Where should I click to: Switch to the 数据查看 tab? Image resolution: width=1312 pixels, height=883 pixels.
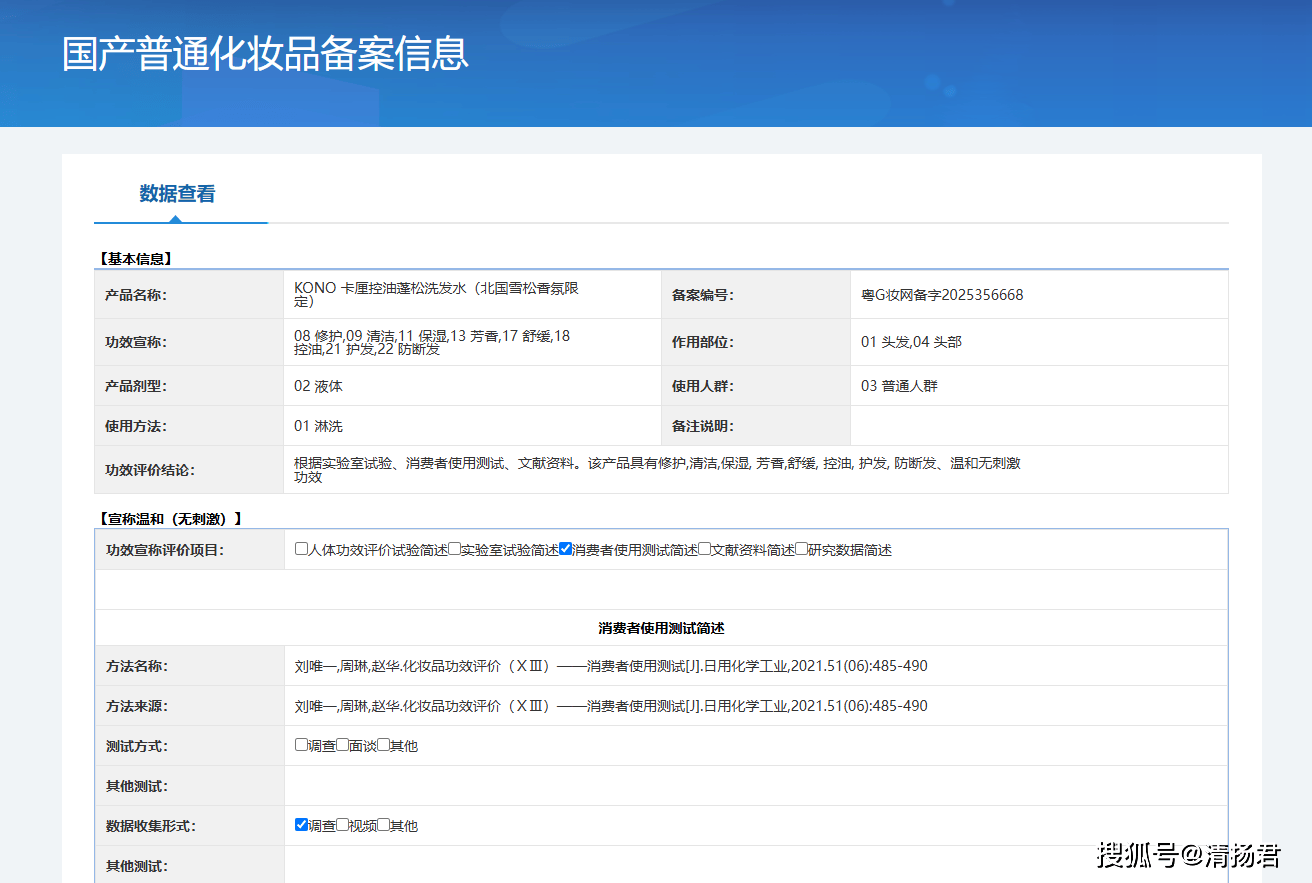(x=177, y=194)
